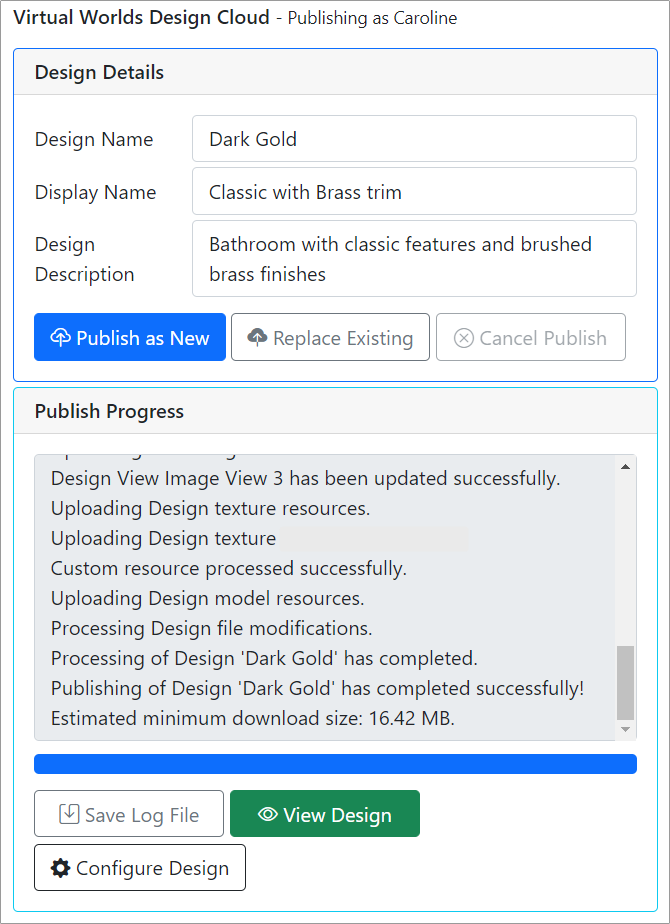Click the Save Log File button
The height and width of the screenshot is (924, 670).
[129, 814]
